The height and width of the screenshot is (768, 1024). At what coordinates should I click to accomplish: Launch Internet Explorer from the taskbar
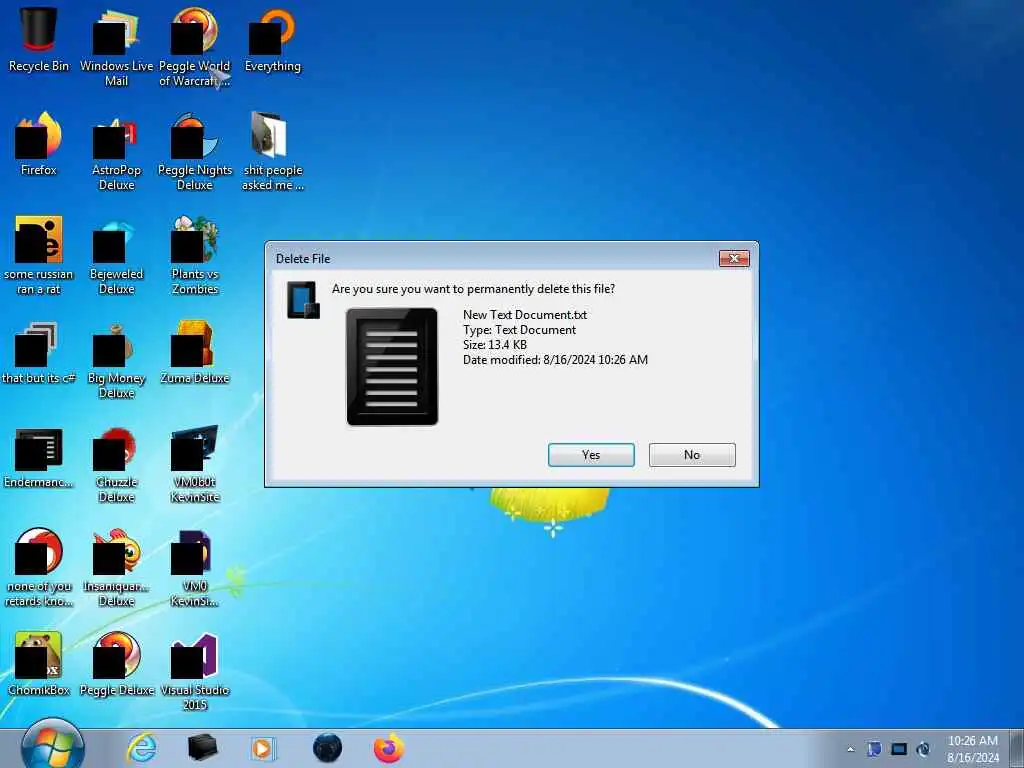click(x=142, y=748)
